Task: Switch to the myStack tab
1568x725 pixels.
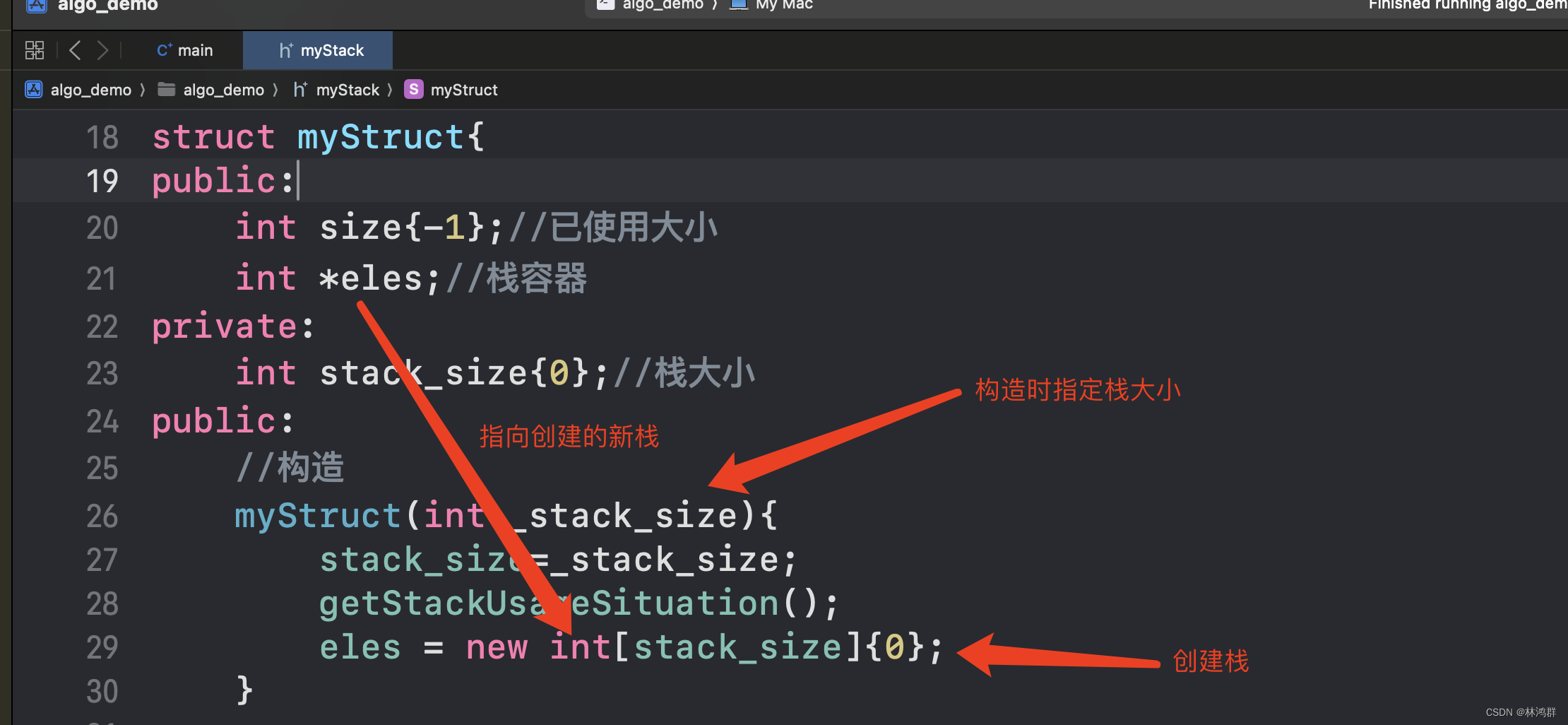Action: click(x=333, y=49)
